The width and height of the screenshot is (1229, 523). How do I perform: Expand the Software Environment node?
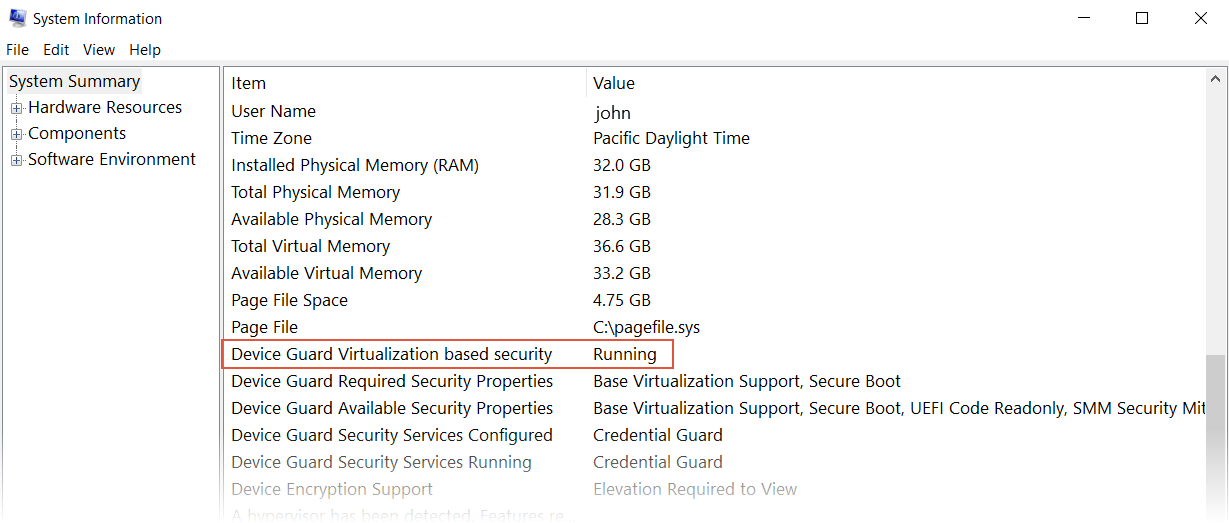click(16, 160)
